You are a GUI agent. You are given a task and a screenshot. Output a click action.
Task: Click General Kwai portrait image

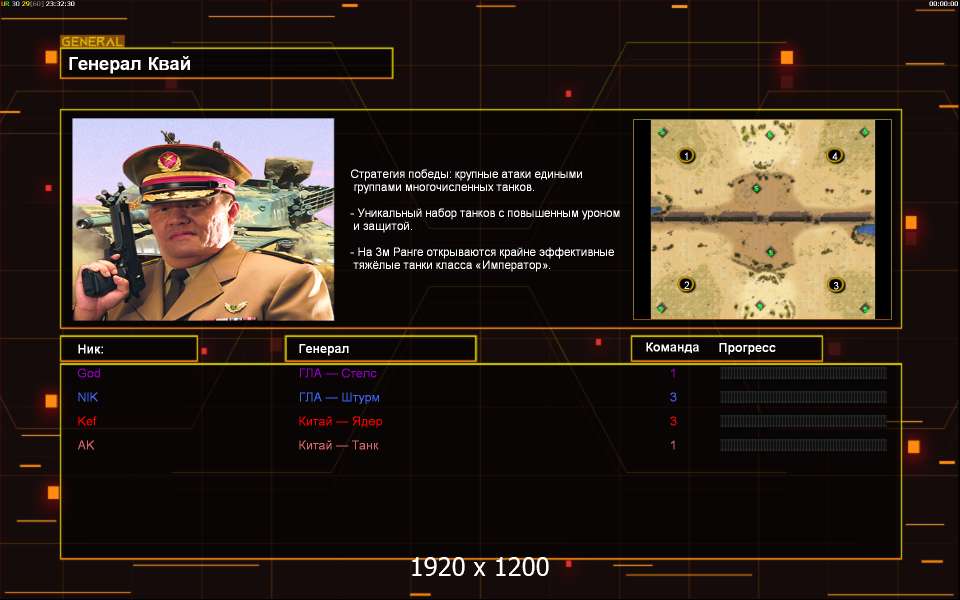pos(203,219)
